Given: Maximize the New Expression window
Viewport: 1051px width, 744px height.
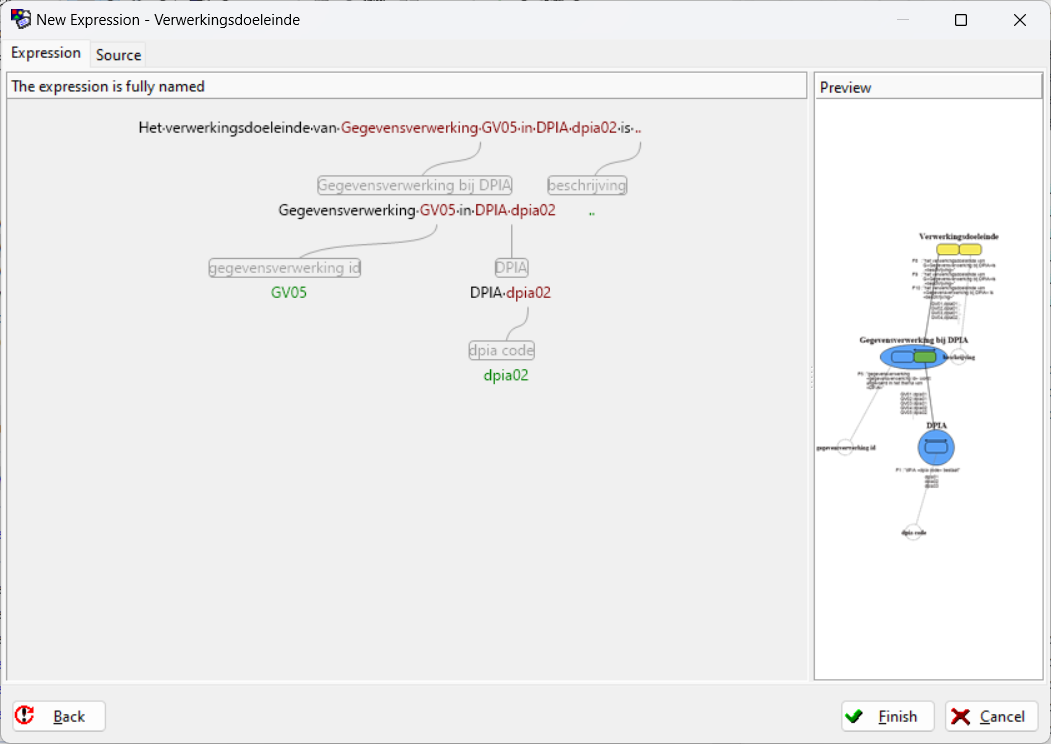Looking at the screenshot, I should (x=960, y=20).
